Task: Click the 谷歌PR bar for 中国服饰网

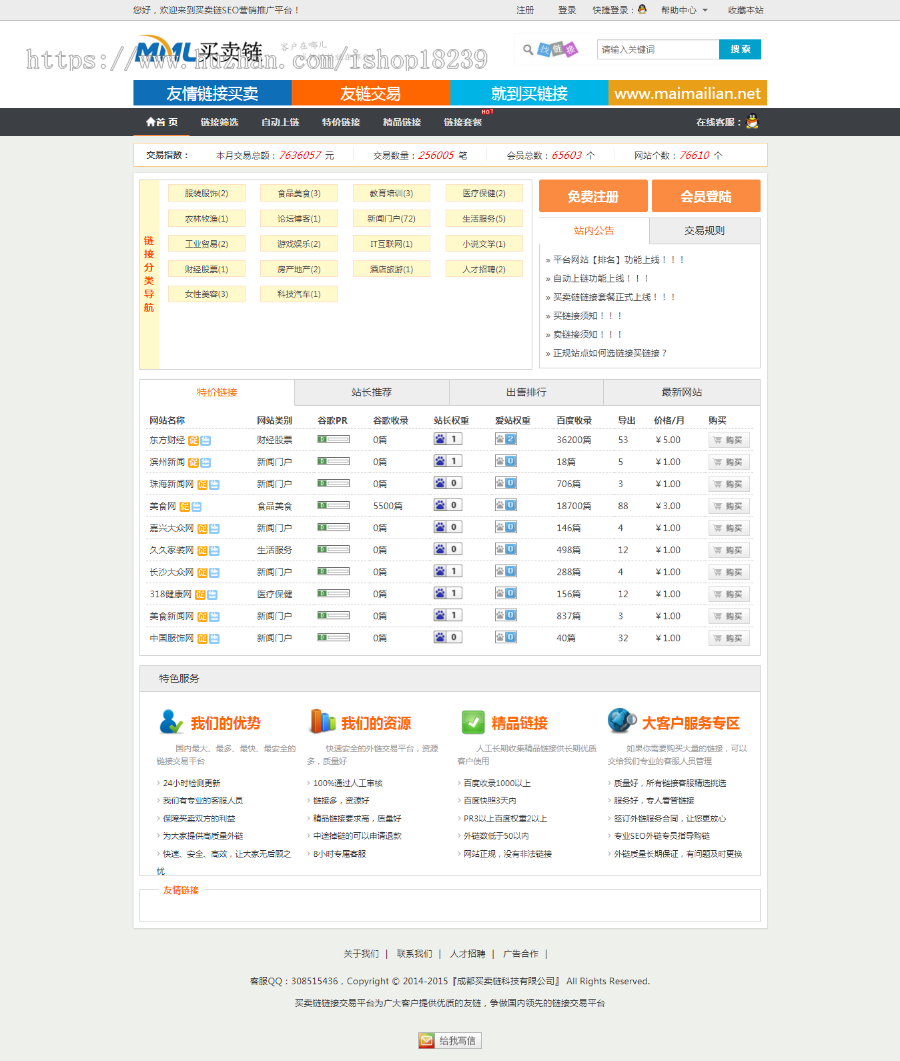Action: 334,637
